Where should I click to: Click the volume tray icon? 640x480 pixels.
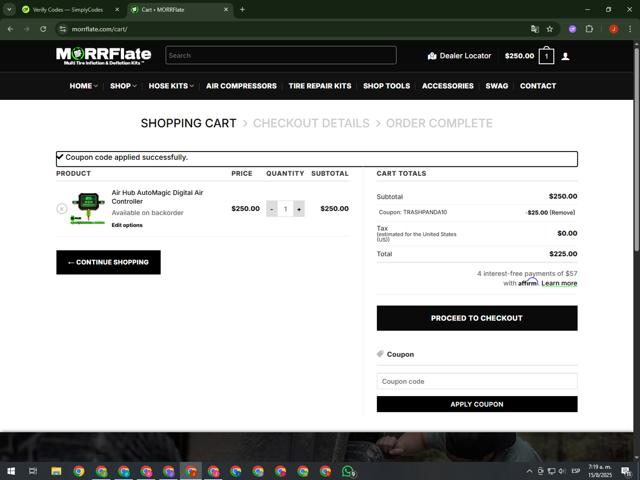[562, 471]
